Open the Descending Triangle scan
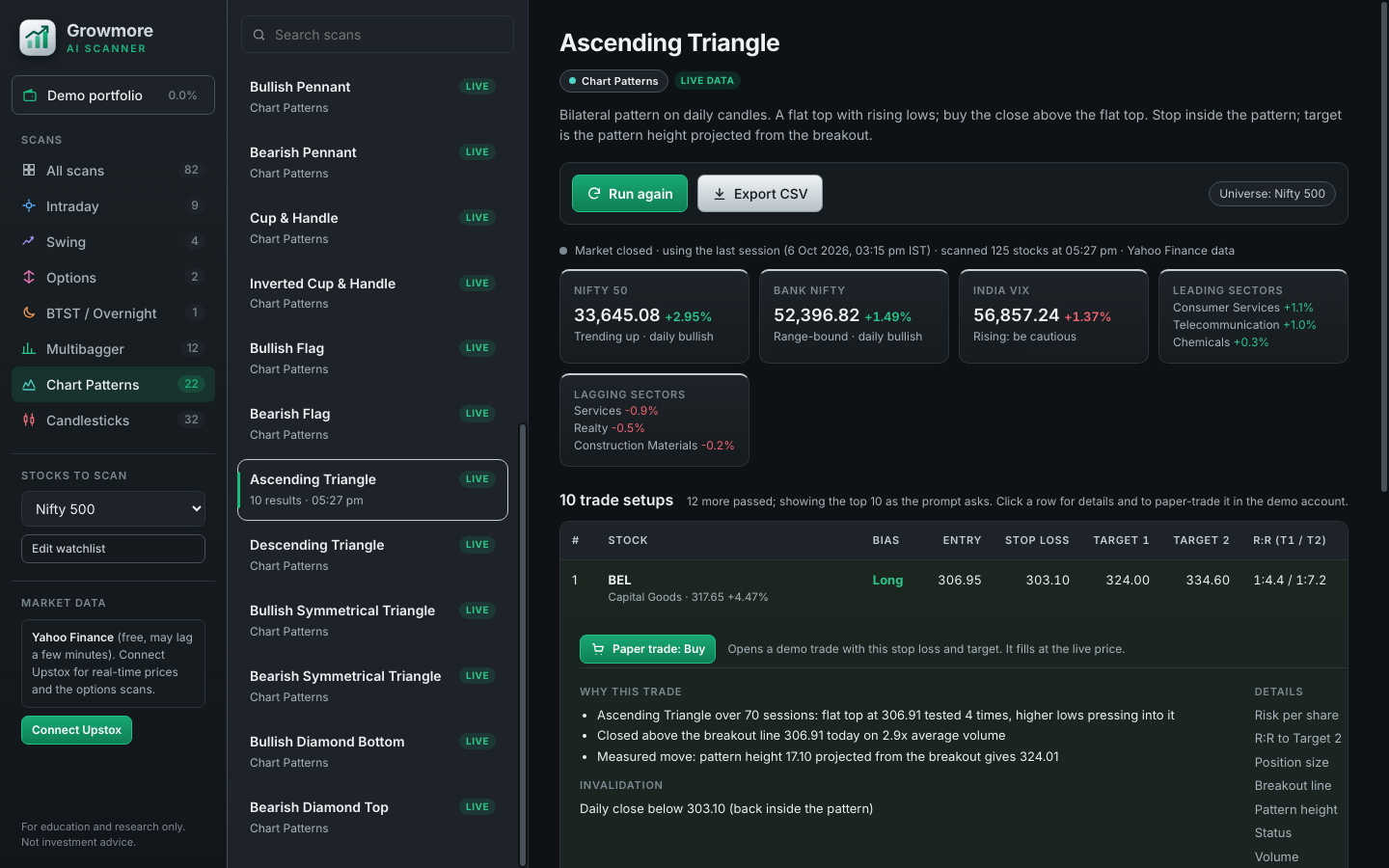Image resolution: width=1389 pixels, height=868 pixels. [372, 555]
